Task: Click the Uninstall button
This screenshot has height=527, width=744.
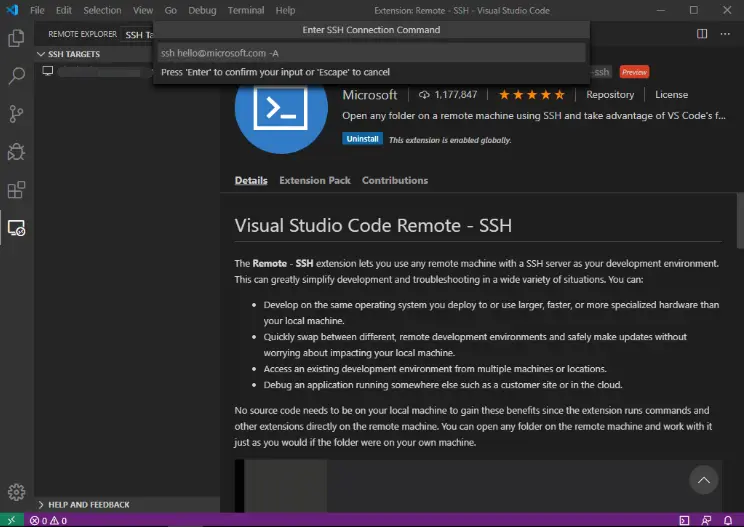Action: click(x=362, y=139)
